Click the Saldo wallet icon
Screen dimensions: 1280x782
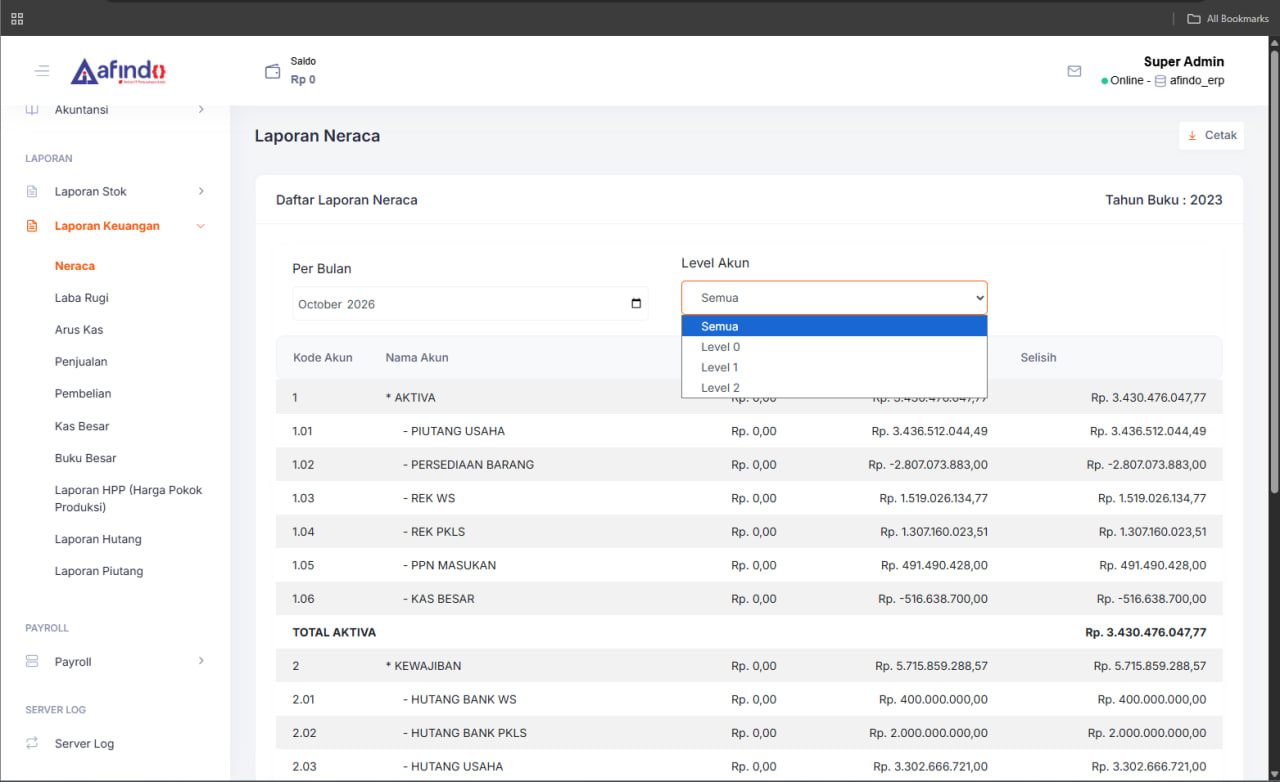coord(272,71)
